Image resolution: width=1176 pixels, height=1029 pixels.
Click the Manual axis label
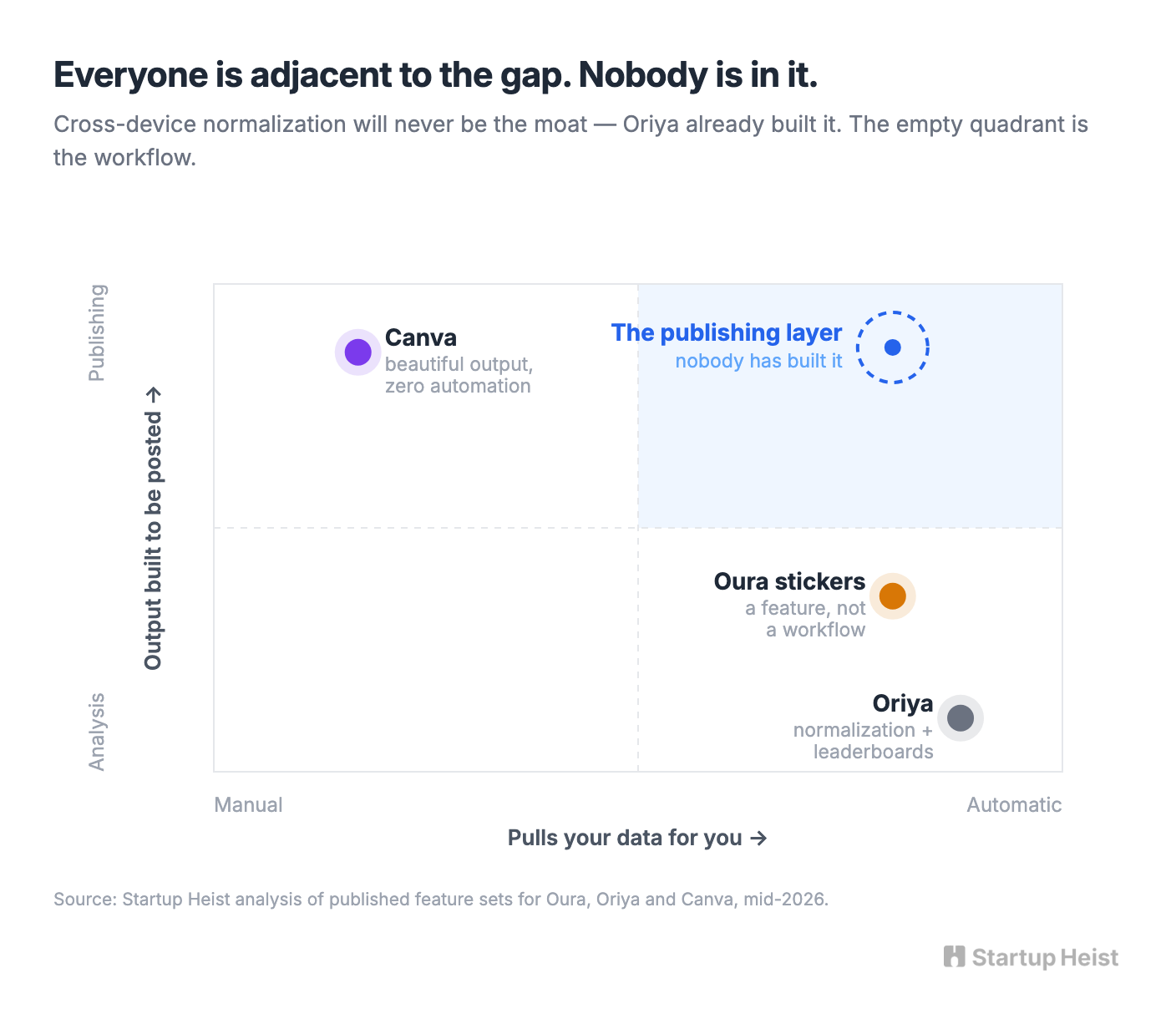pyautogui.click(x=248, y=804)
